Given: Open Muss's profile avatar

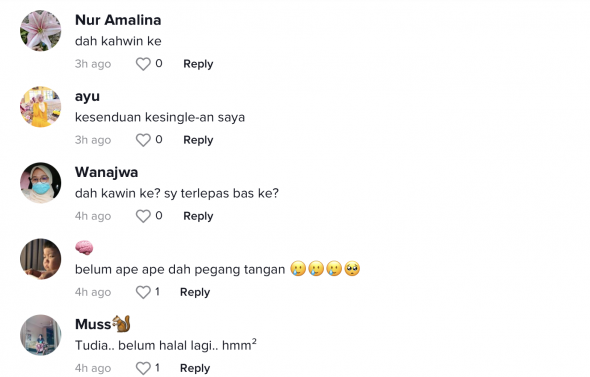Looking at the screenshot, I should point(41,335).
